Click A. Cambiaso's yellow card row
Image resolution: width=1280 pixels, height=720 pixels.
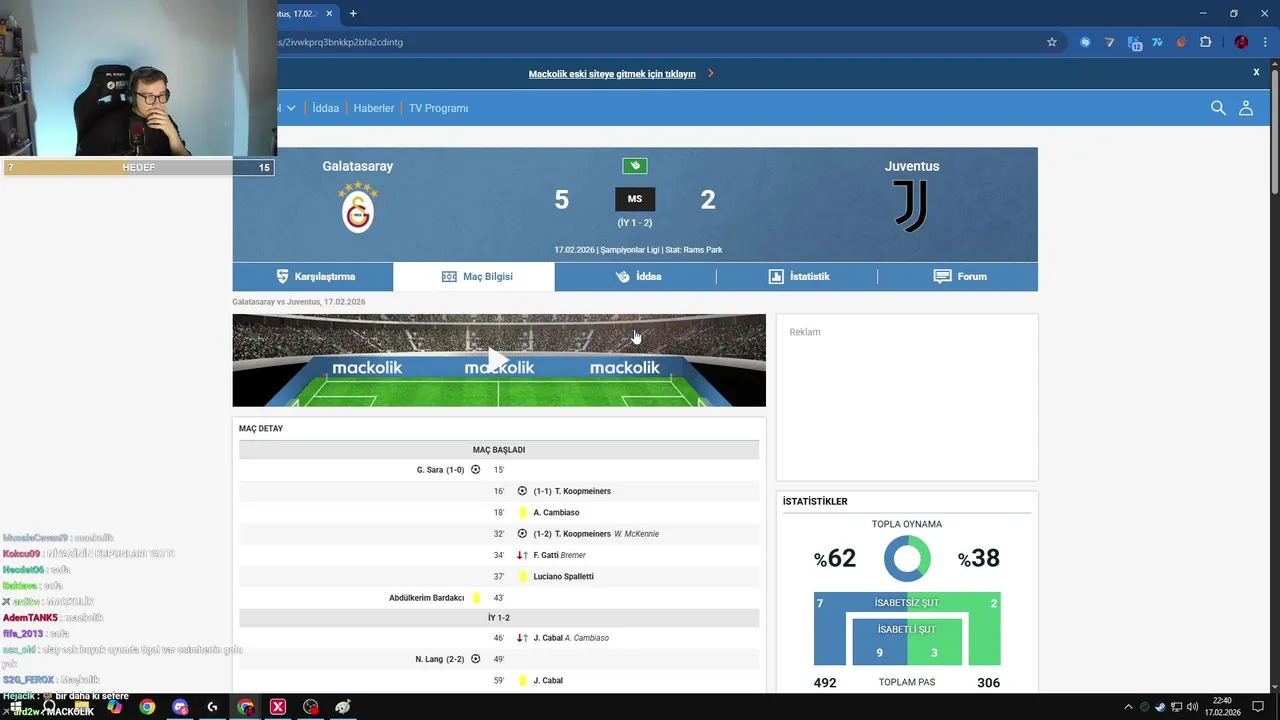click(x=499, y=512)
